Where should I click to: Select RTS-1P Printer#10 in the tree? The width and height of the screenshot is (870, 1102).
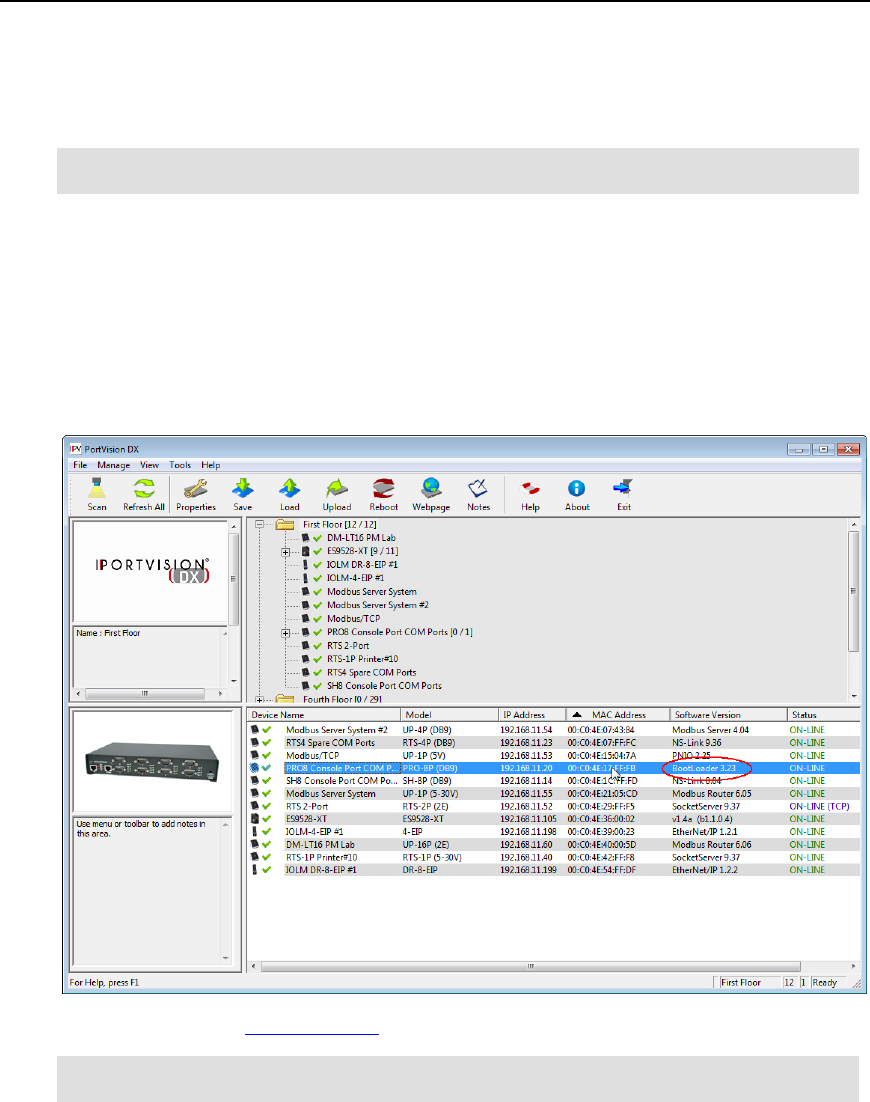(363, 659)
